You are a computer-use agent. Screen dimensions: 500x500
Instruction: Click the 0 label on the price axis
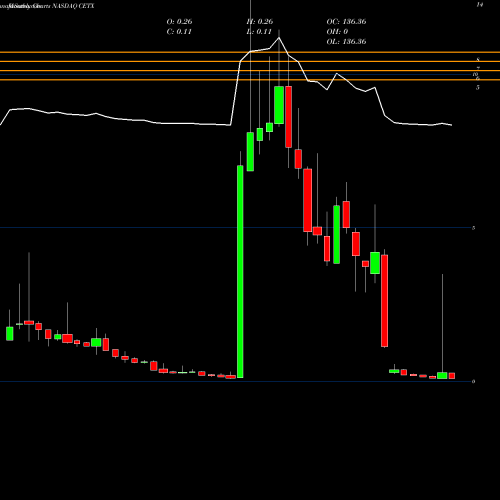(473, 381)
